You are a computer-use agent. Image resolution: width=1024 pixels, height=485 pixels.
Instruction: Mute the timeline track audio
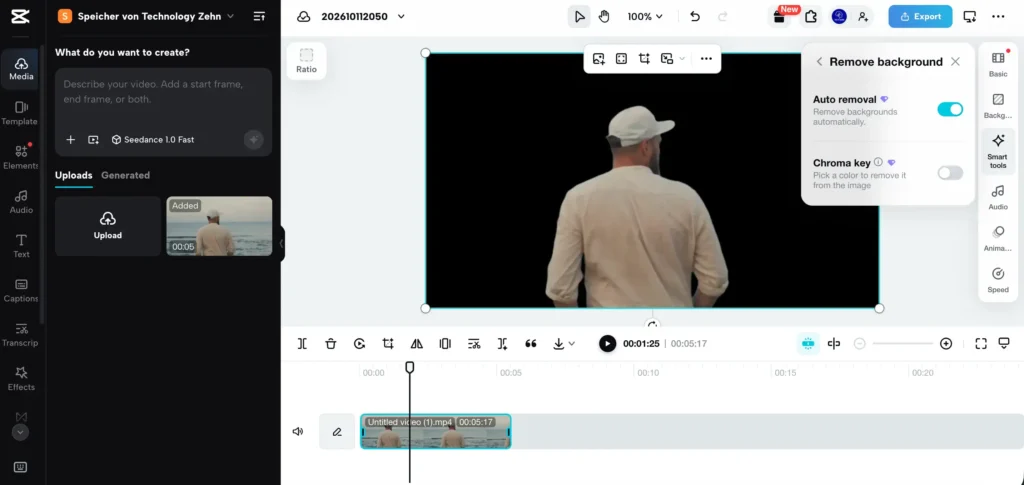coord(298,431)
